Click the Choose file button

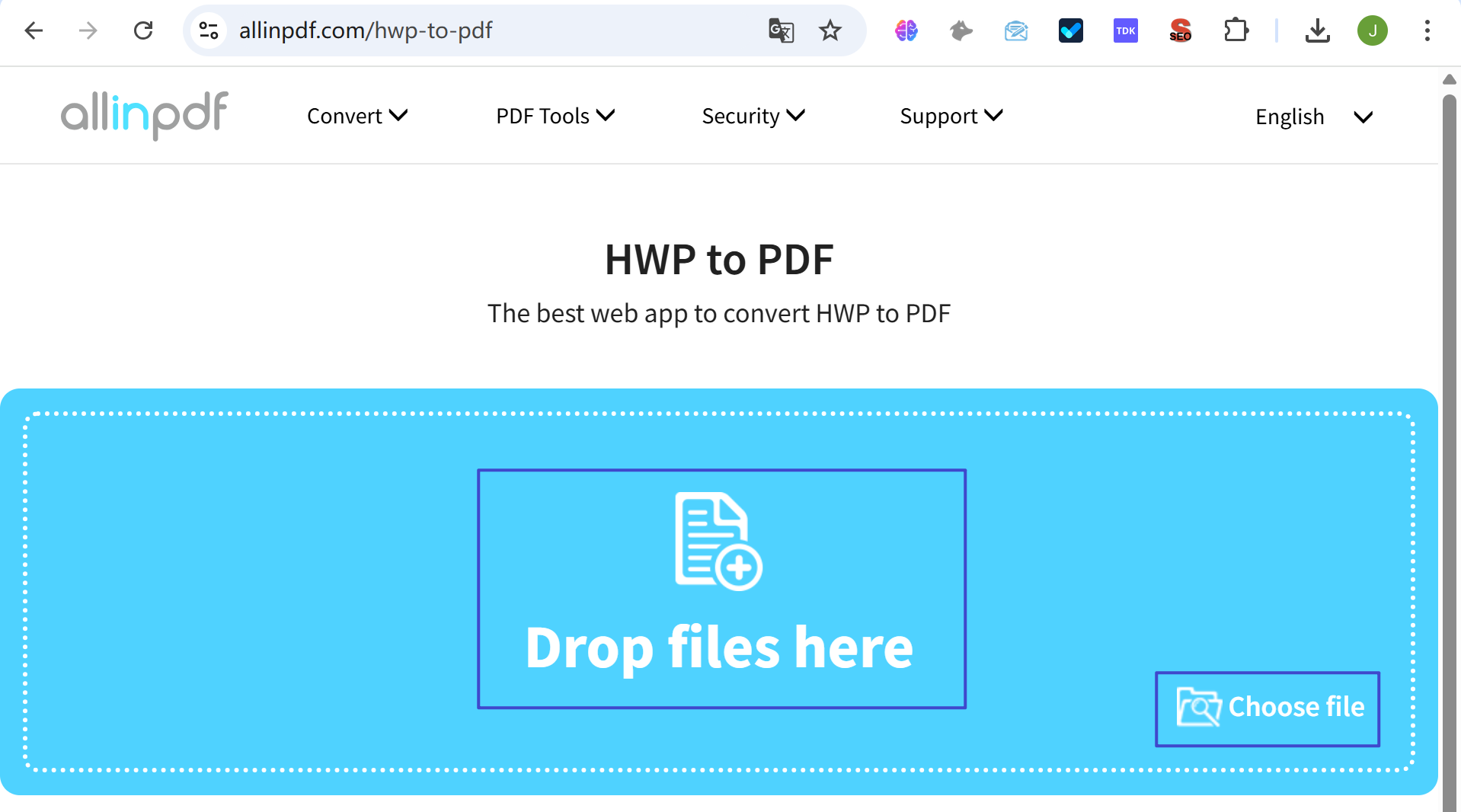[x=1267, y=708]
